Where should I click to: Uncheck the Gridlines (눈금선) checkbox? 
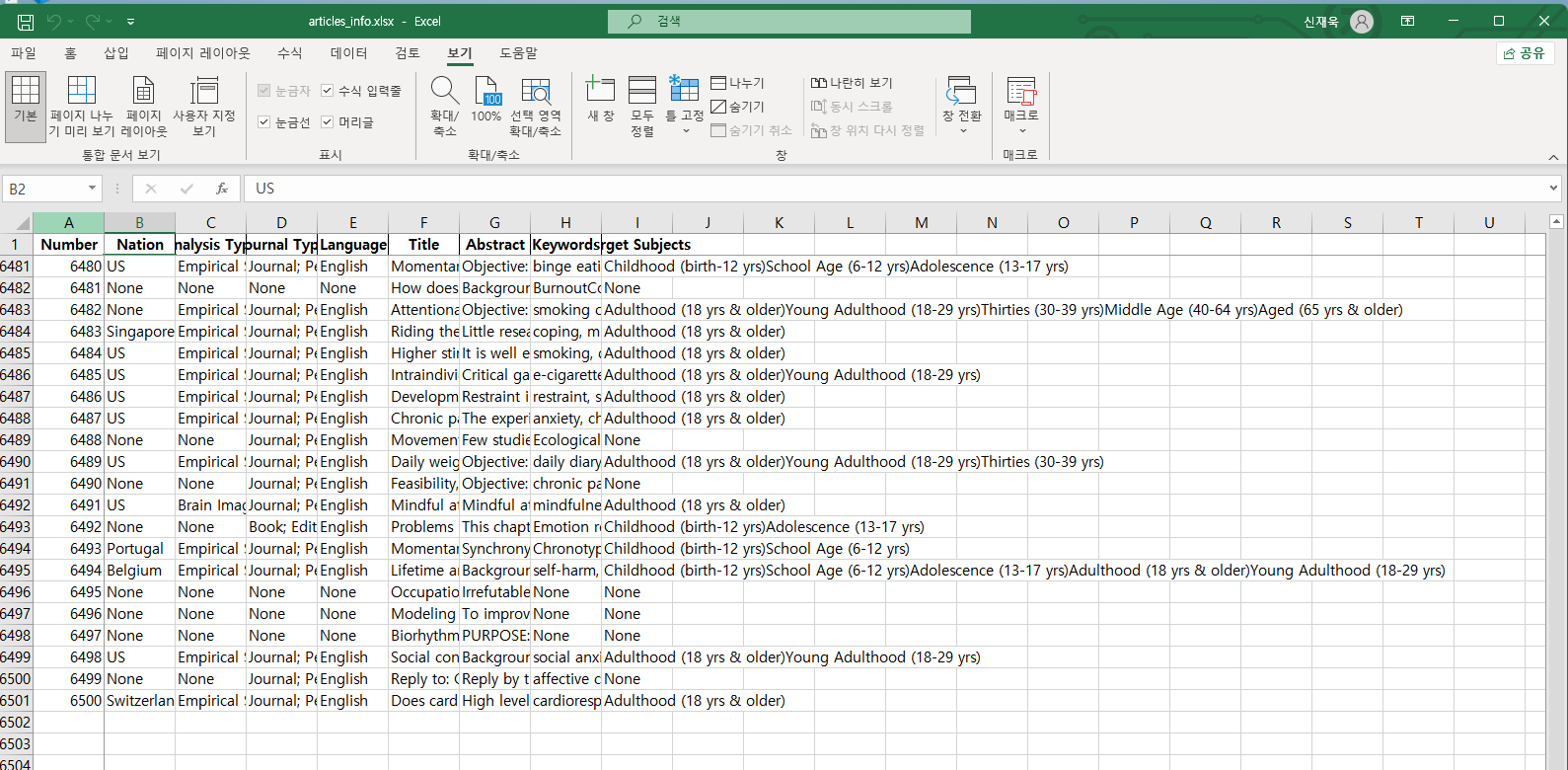264,122
